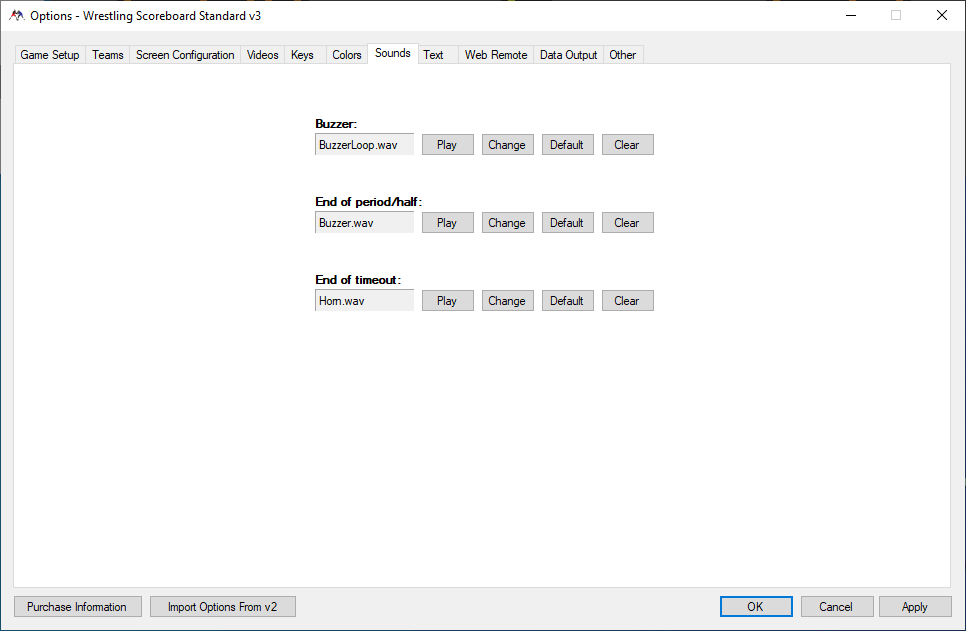
Task: Switch to the Game Setup tab
Action: coord(50,55)
